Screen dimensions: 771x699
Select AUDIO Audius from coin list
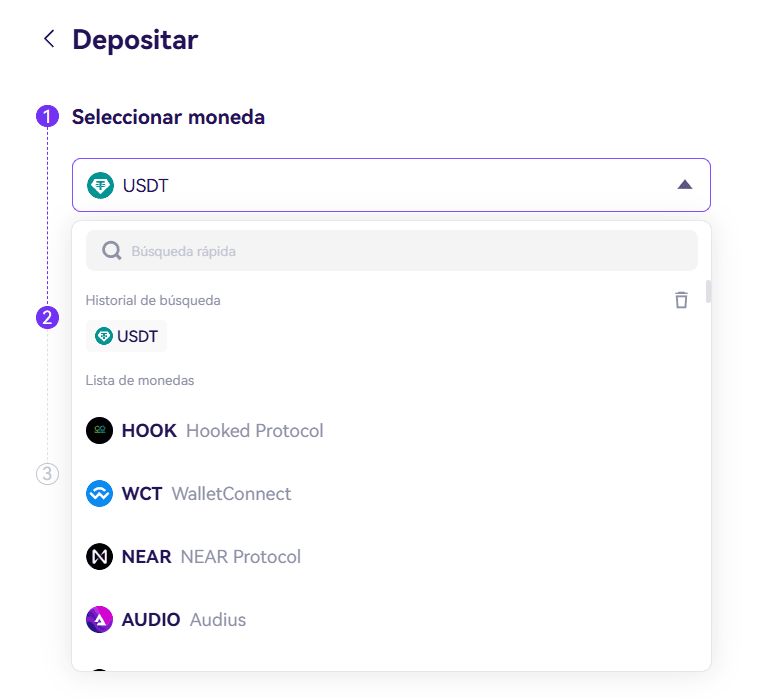click(391, 619)
